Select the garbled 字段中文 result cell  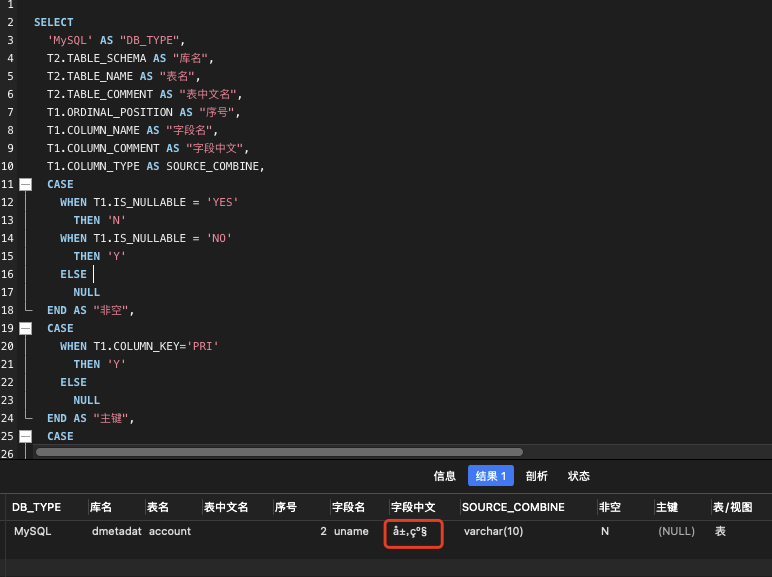[410, 532]
